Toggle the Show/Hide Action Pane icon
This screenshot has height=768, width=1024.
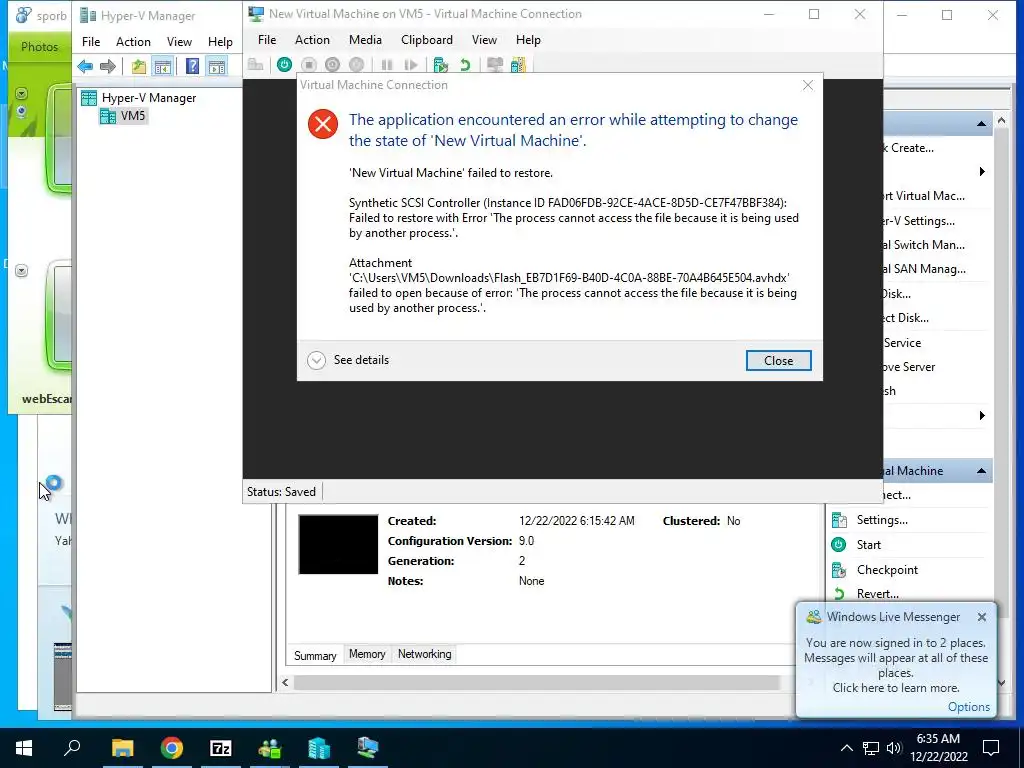pos(216,66)
